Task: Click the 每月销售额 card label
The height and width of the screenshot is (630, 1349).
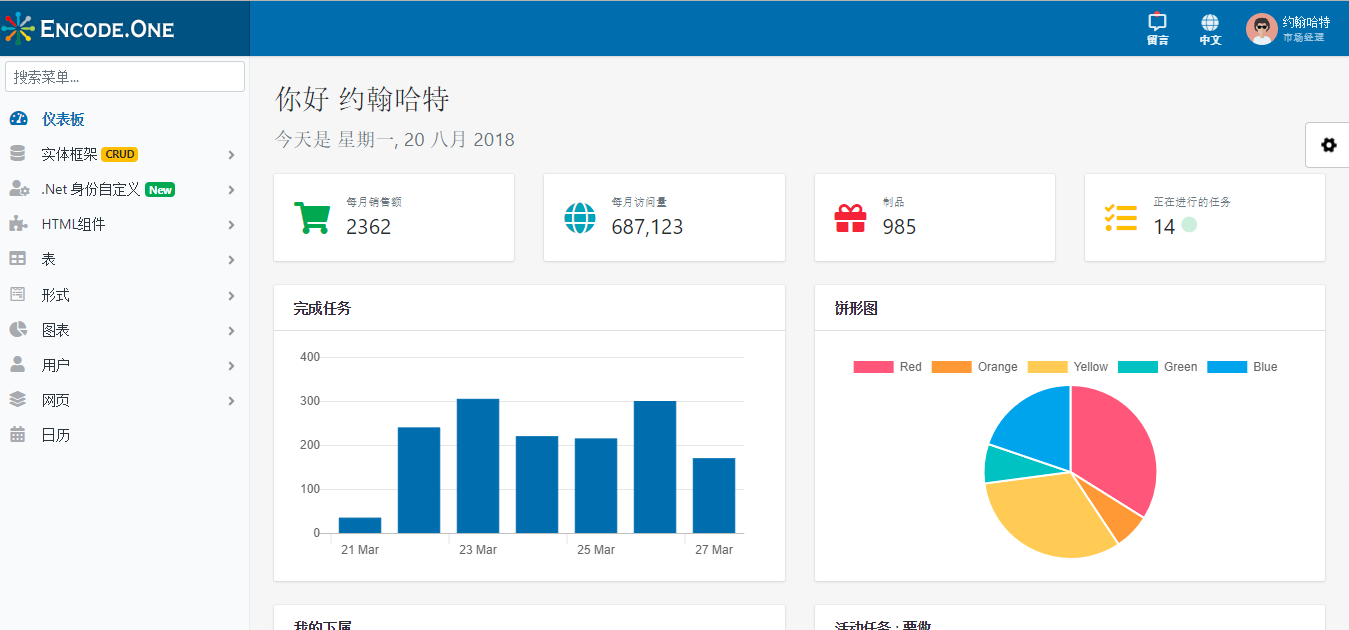Action: tap(374, 202)
